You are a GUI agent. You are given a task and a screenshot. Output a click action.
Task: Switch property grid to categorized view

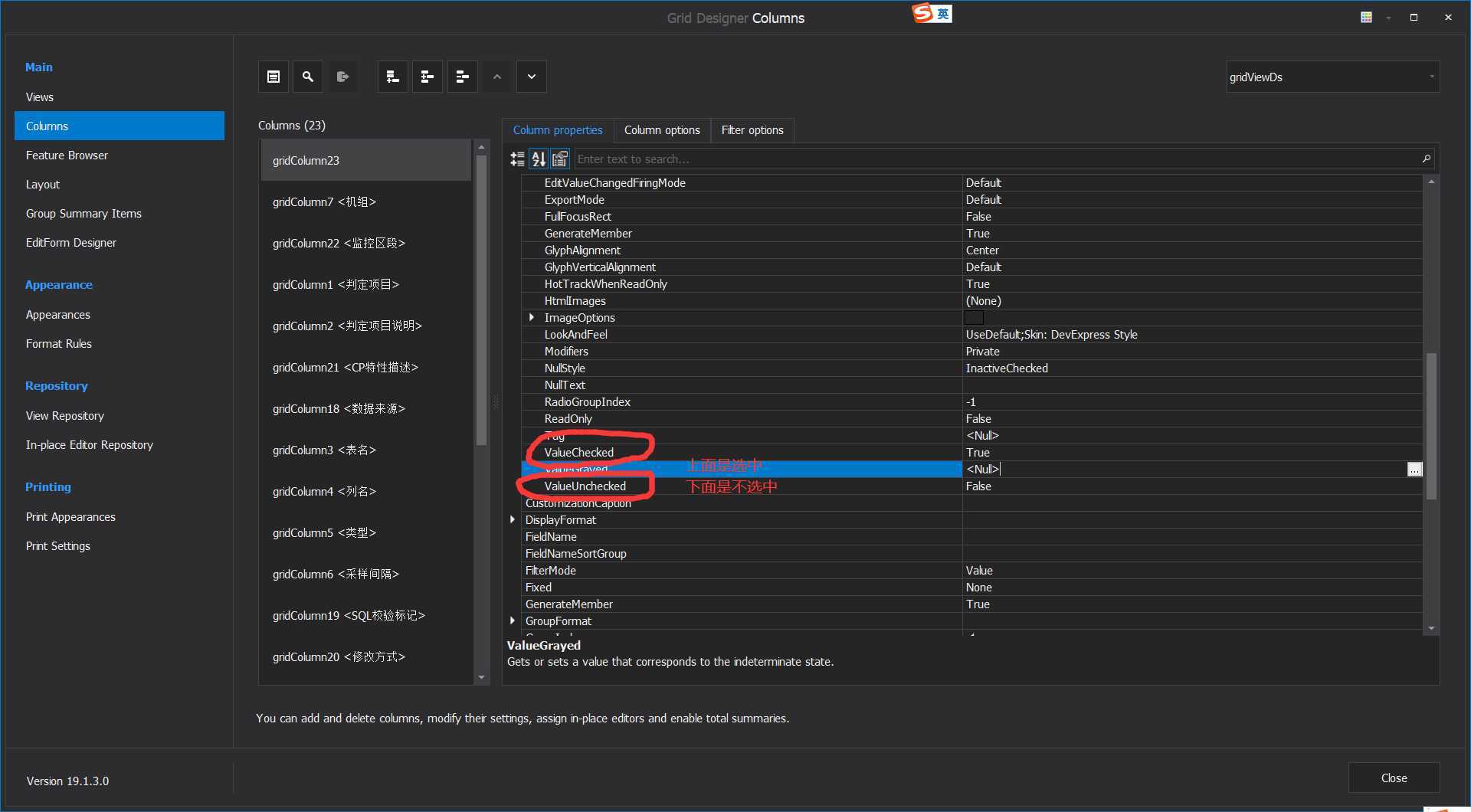pos(518,159)
